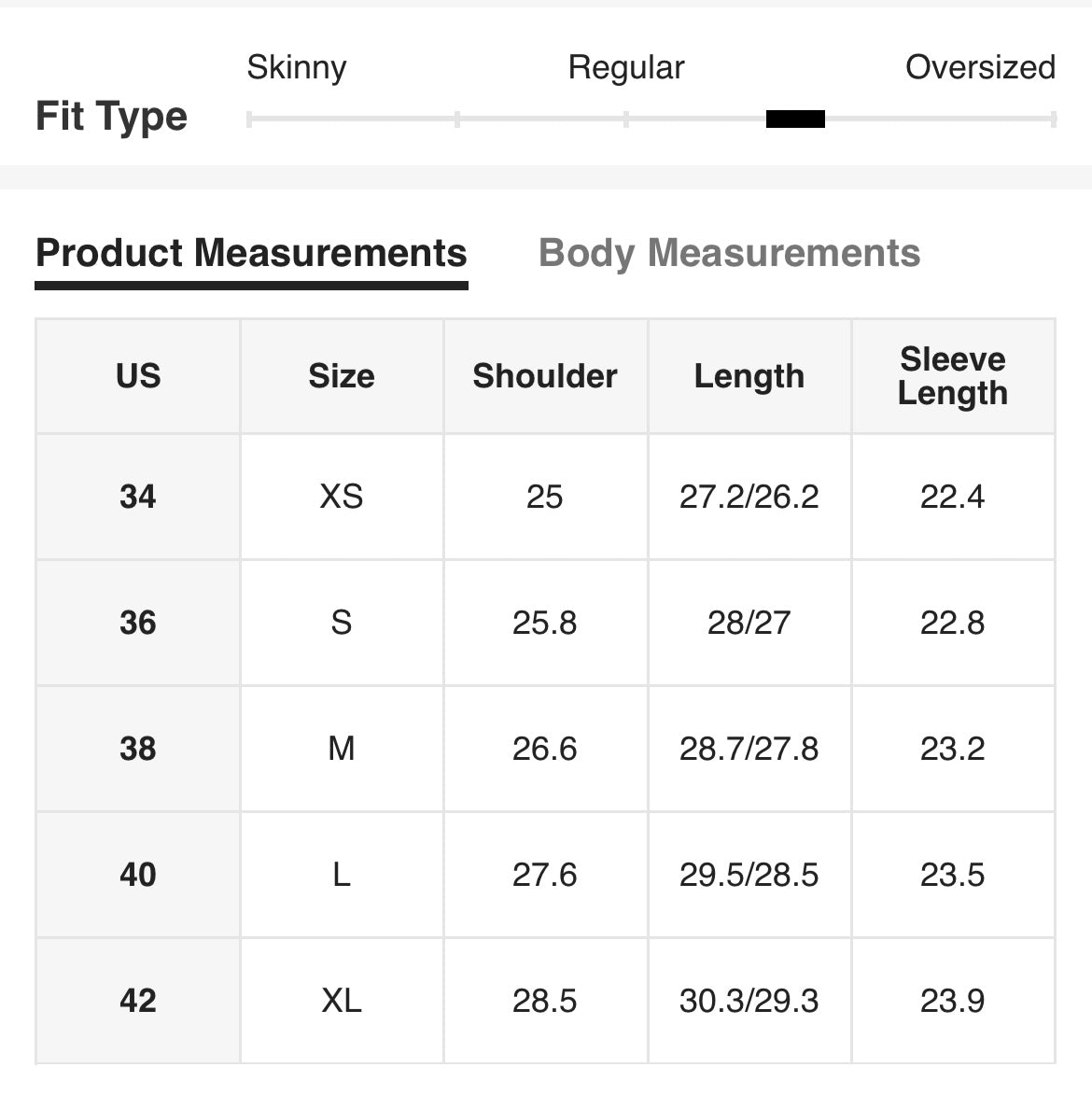Click the Skinny fit label

[297, 67]
